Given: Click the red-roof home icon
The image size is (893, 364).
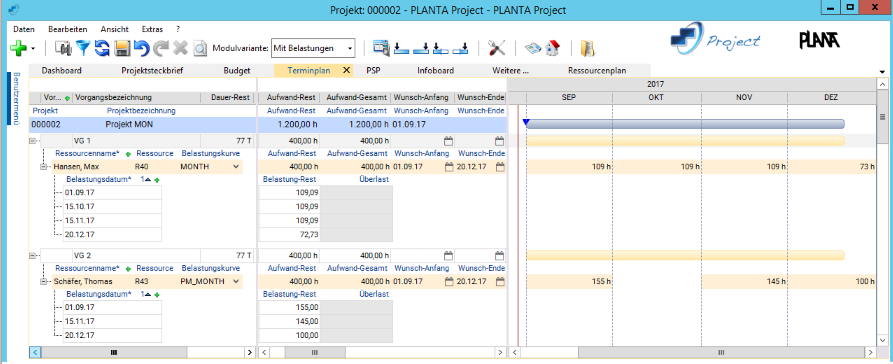Looking at the screenshot, I should click(x=552, y=49).
